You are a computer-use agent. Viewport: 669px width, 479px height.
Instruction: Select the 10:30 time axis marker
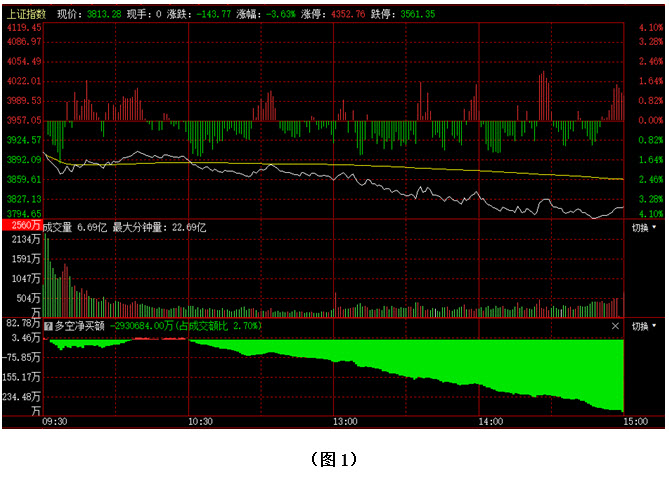click(200, 422)
